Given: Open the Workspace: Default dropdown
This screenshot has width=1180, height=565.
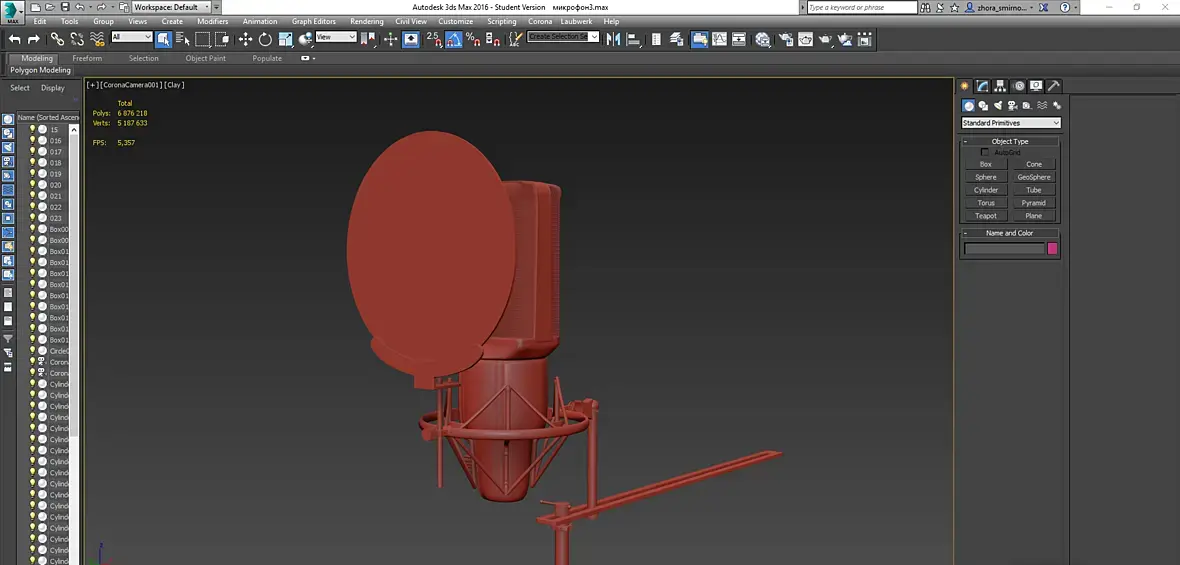Looking at the screenshot, I should pos(171,7).
